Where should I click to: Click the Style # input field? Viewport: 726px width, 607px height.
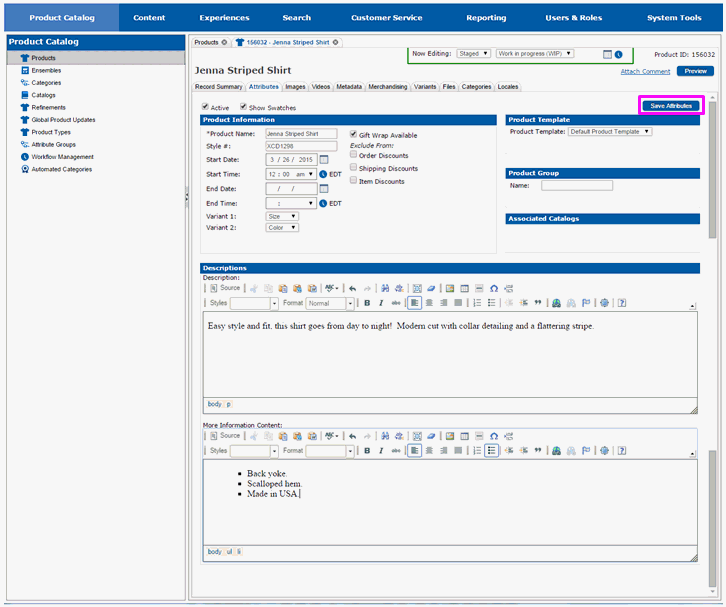coord(301,146)
